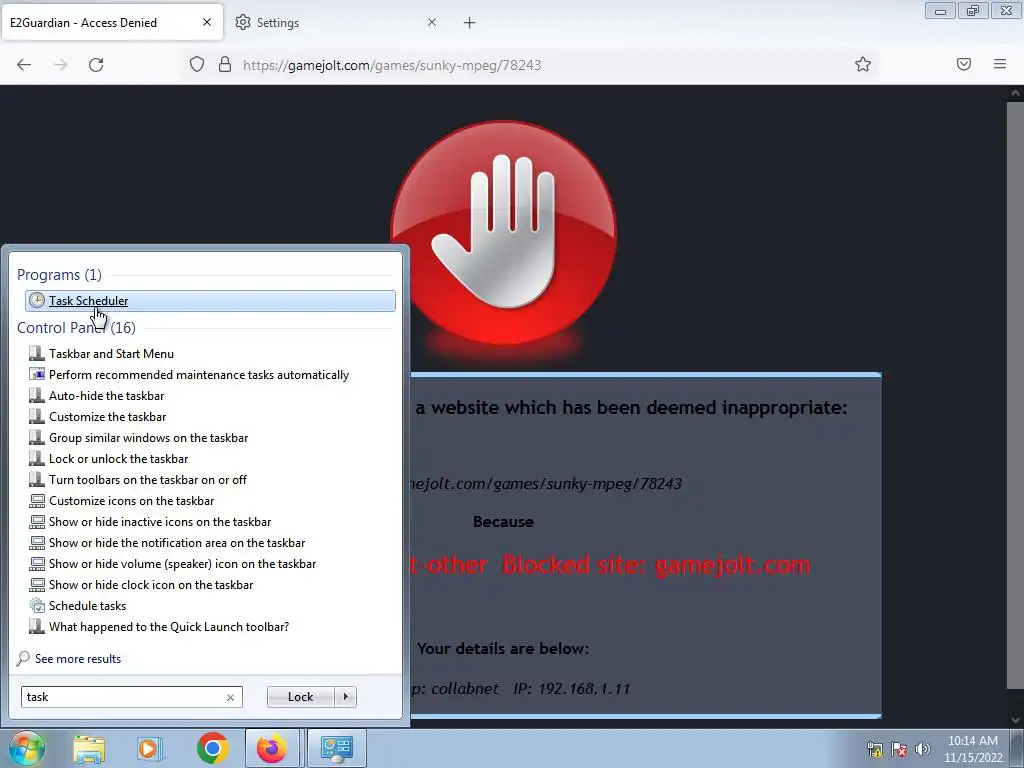Open Windows Media Player from the taskbar
The image size is (1024, 768).
click(x=149, y=748)
